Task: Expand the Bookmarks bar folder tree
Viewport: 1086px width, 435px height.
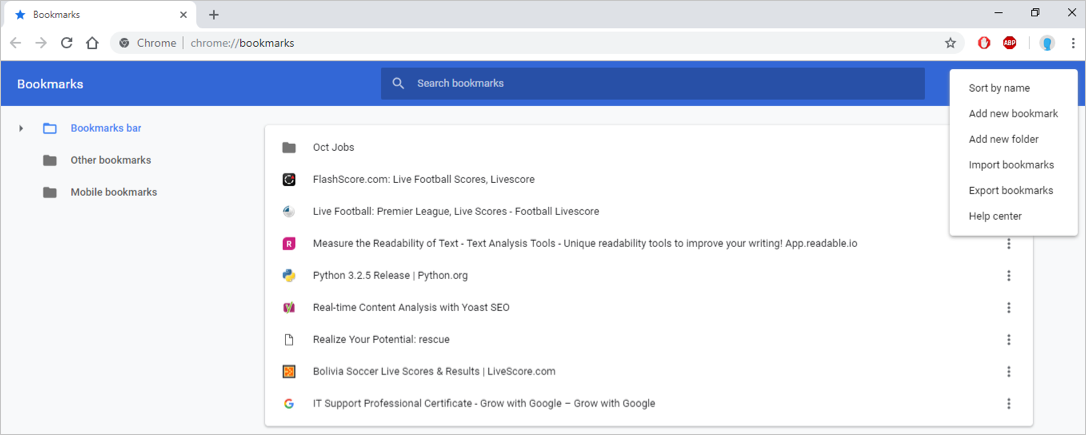Action: click(21, 128)
